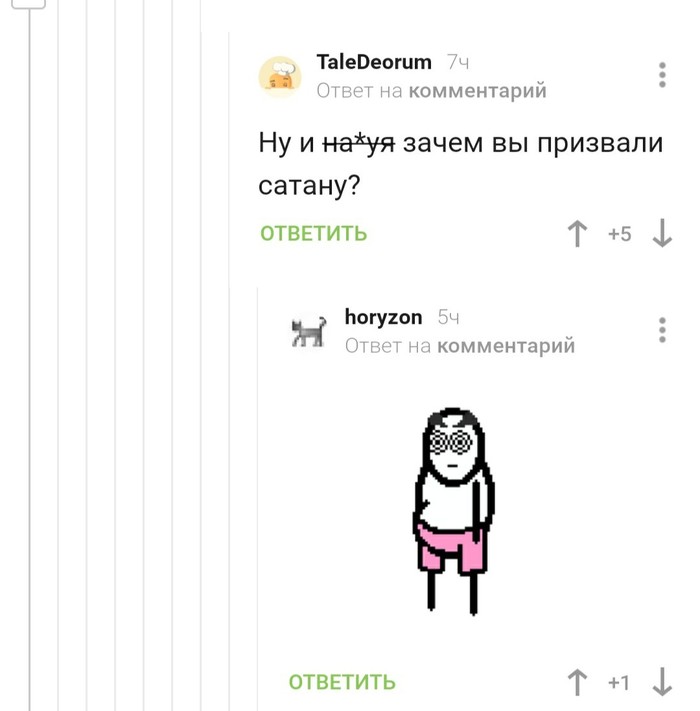Image resolution: width=700 pixels, height=711 pixels.
Task: Downvote TaleDeorum's comment
Action: click(x=662, y=234)
